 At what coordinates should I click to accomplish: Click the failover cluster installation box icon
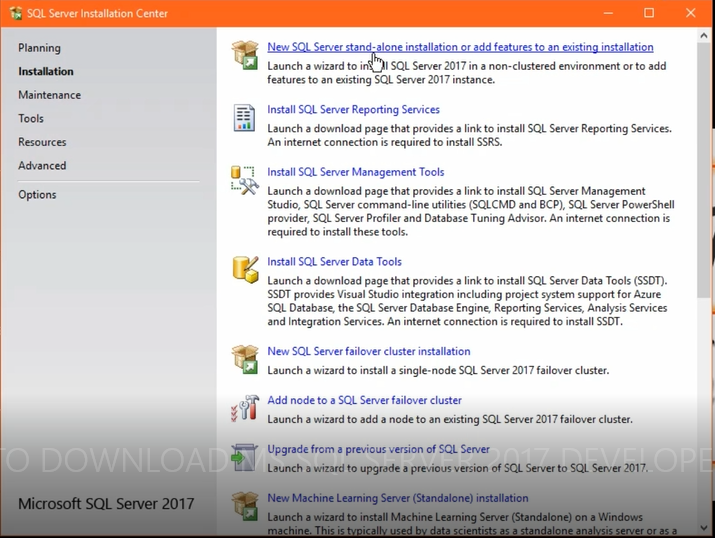(x=245, y=359)
